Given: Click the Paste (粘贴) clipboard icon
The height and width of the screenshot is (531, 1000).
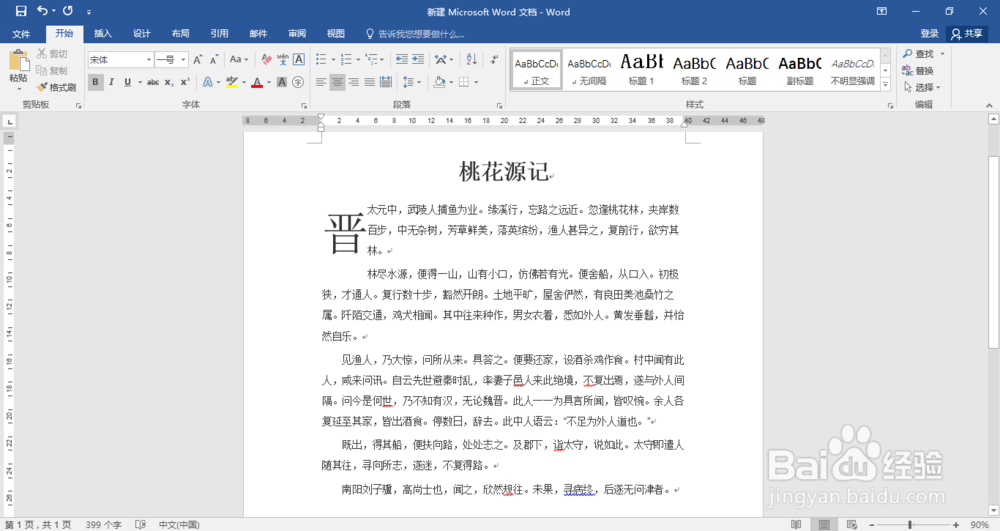Looking at the screenshot, I should (x=18, y=61).
